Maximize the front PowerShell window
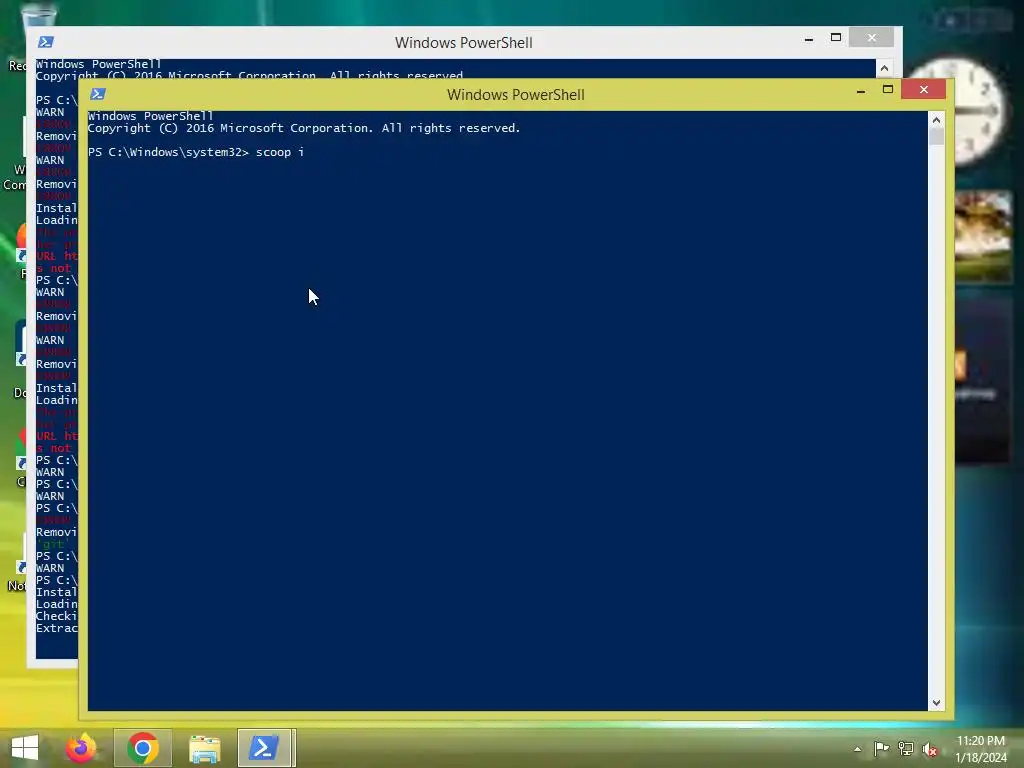 [x=888, y=89]
